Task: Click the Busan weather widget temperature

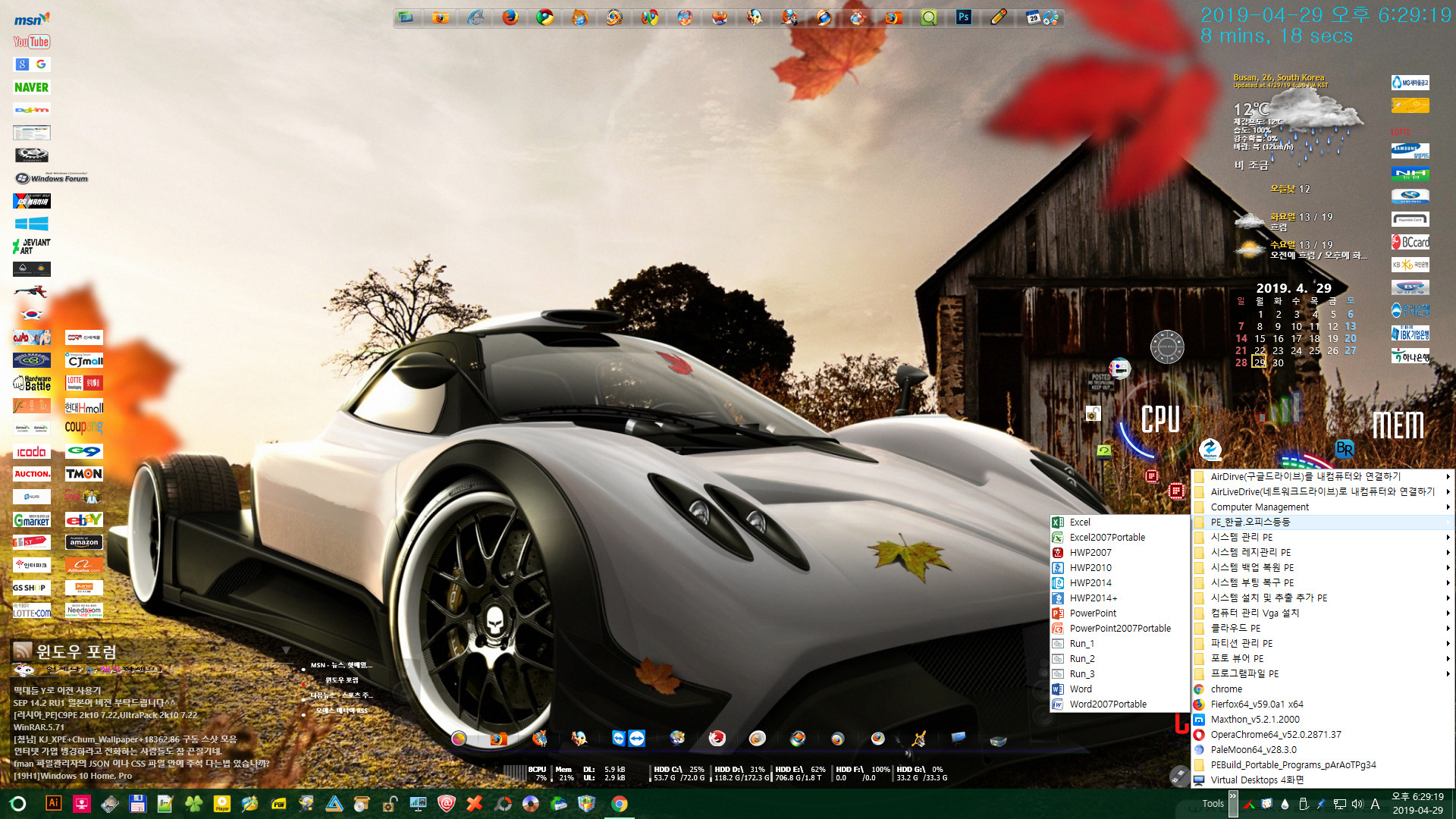Action: [1250, 109]
